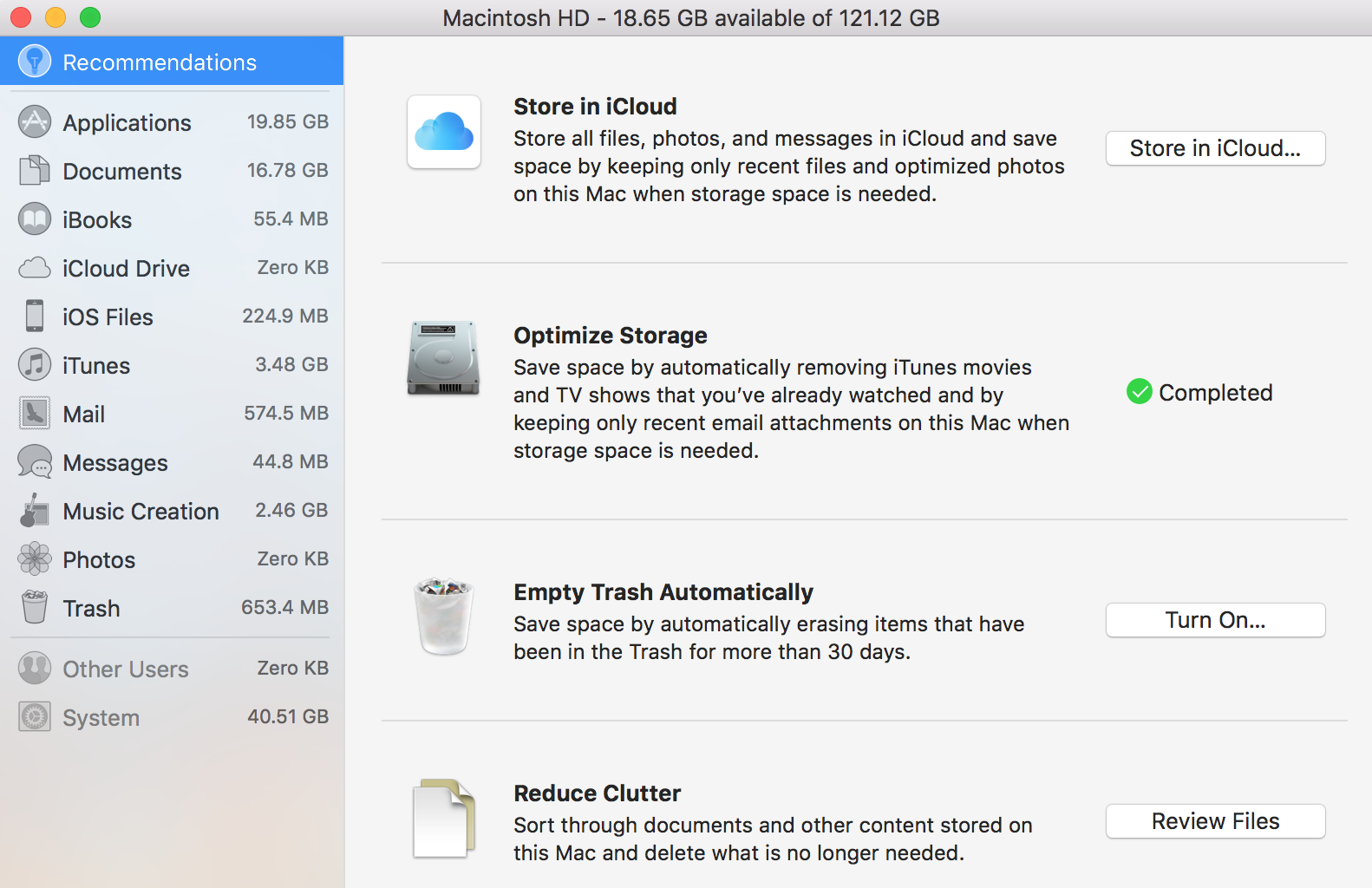Click the iTunes music note icon
Viewport: 1372px width, 888px height.
35,364
